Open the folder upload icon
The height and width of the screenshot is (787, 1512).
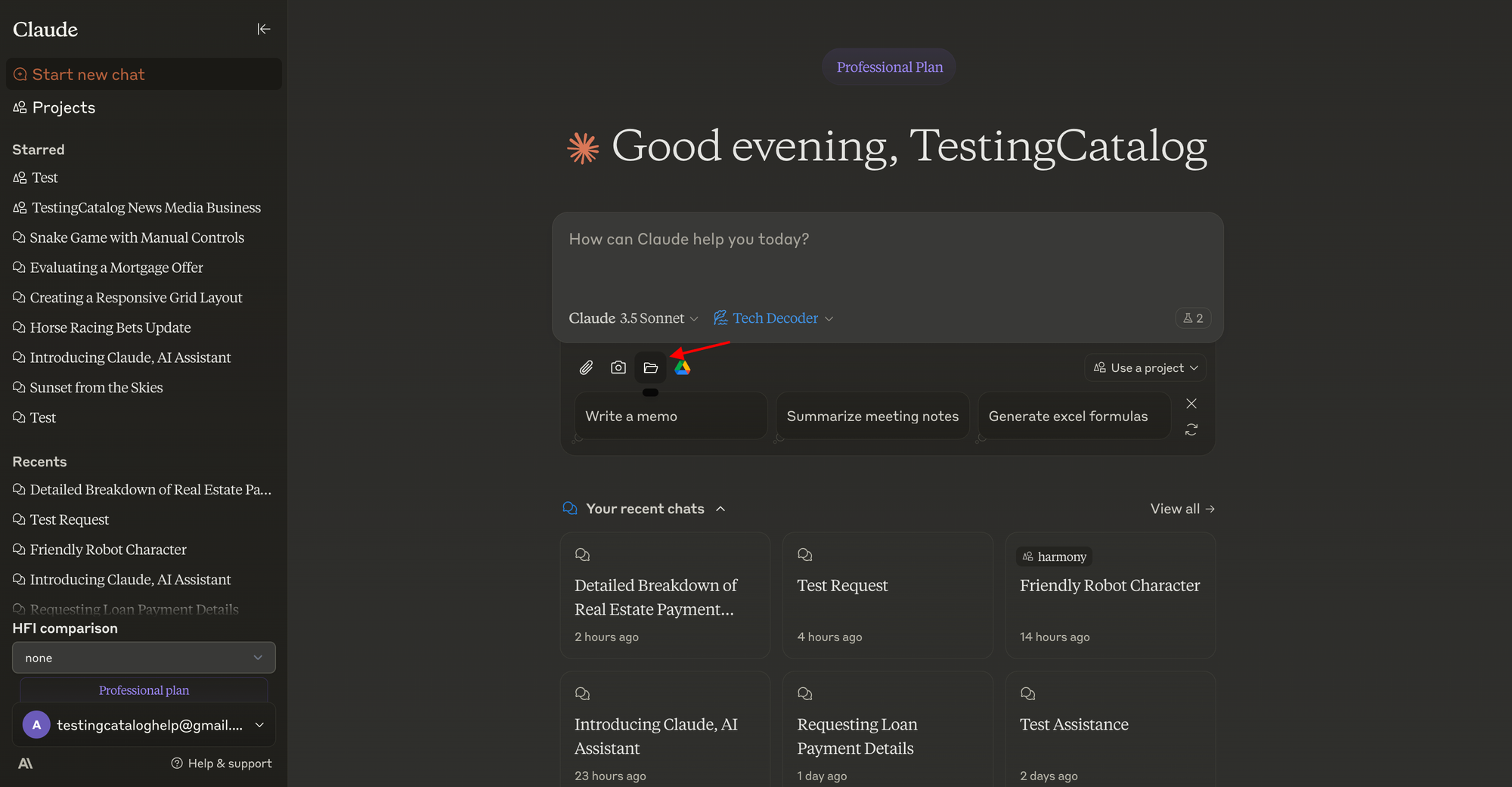(650, 367)
